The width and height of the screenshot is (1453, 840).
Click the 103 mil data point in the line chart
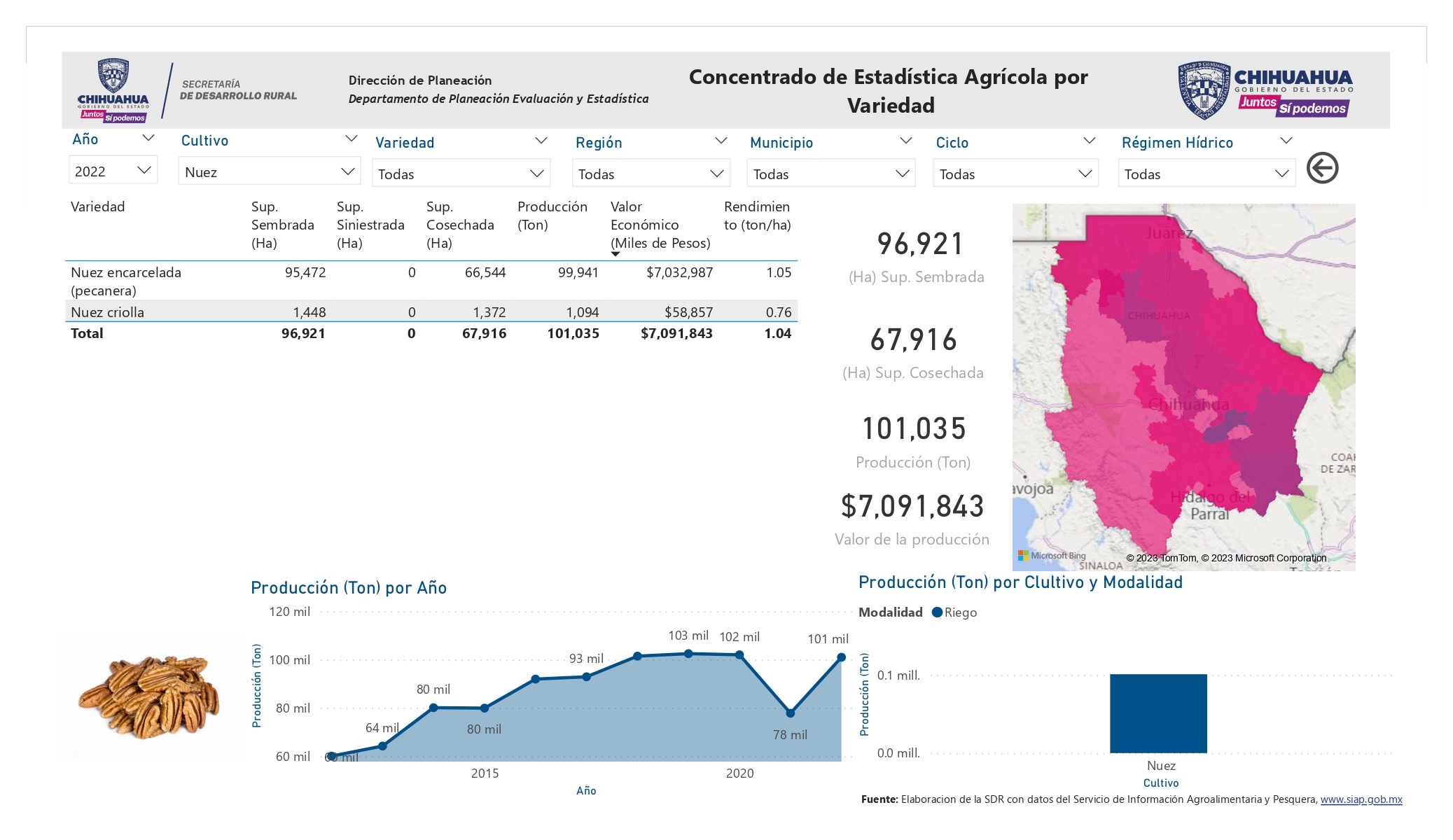tap(688, 654)
